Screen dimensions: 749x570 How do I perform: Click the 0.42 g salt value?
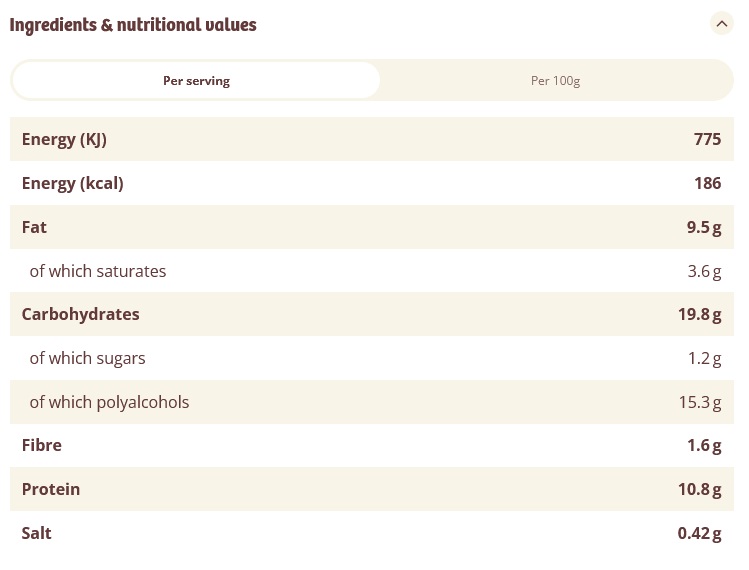coord(699,533)
